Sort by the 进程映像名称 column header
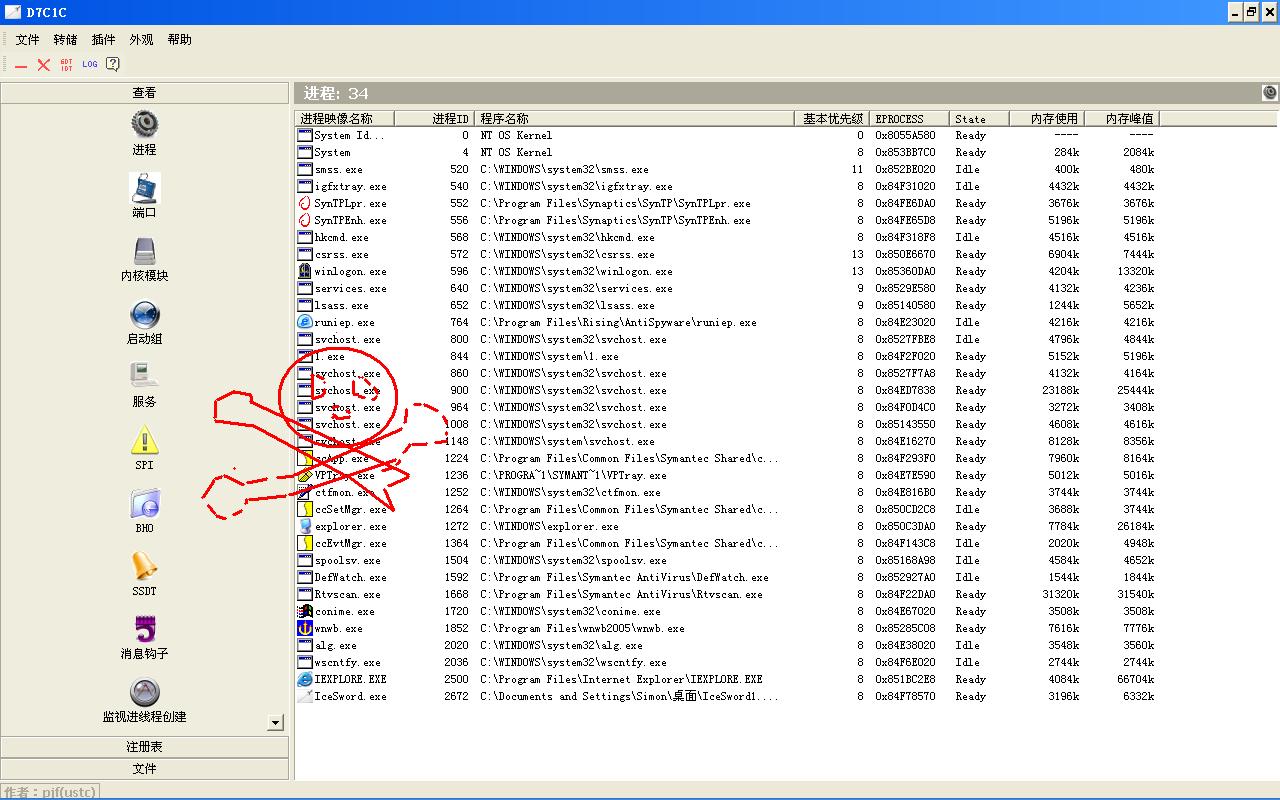Image resolution: width=1280 pixels, height=800 pixels. (x=345, y=119)
